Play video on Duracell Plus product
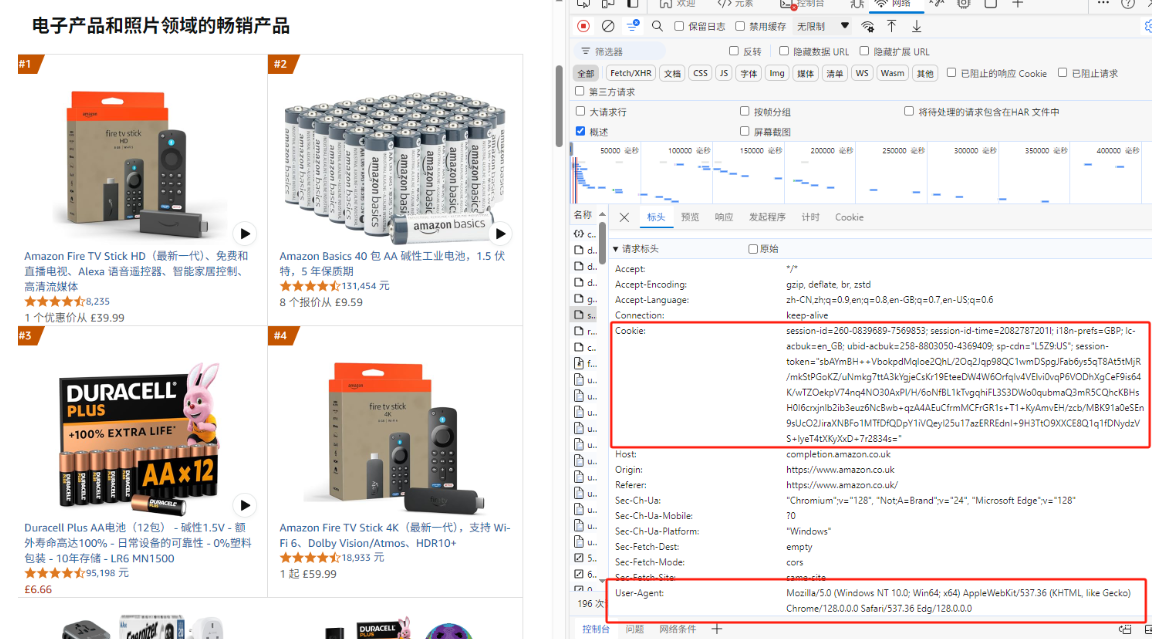This screenshot has width=1156, height=639. pos(245,506)
